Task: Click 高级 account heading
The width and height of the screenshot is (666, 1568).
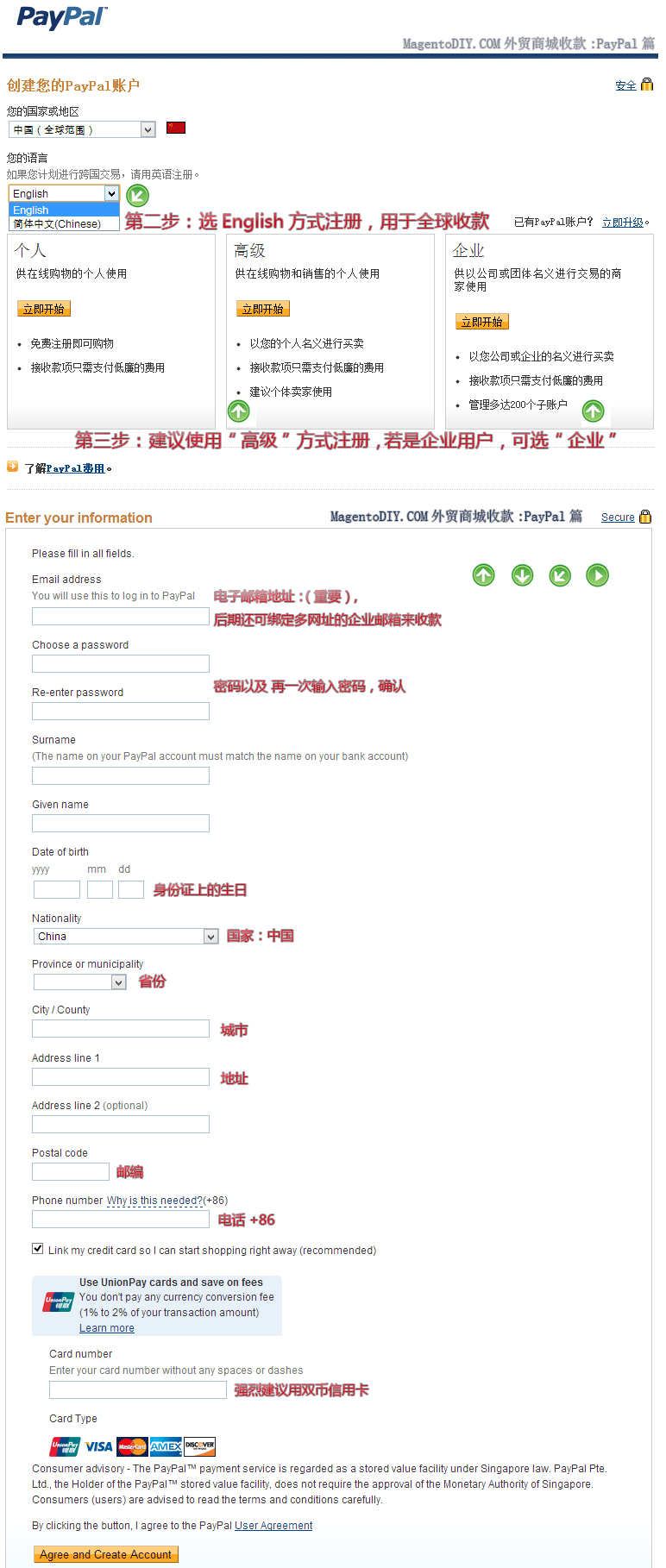Action: tap(249, 250)
